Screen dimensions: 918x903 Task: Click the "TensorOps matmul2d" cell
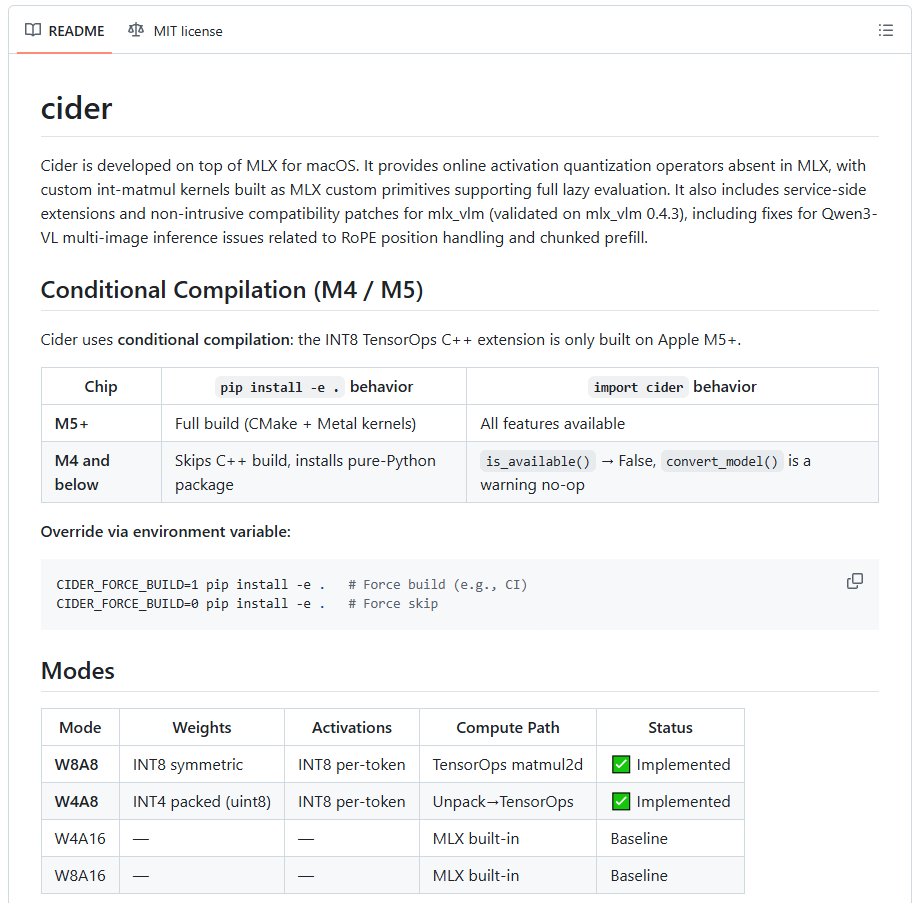point(508,764)
